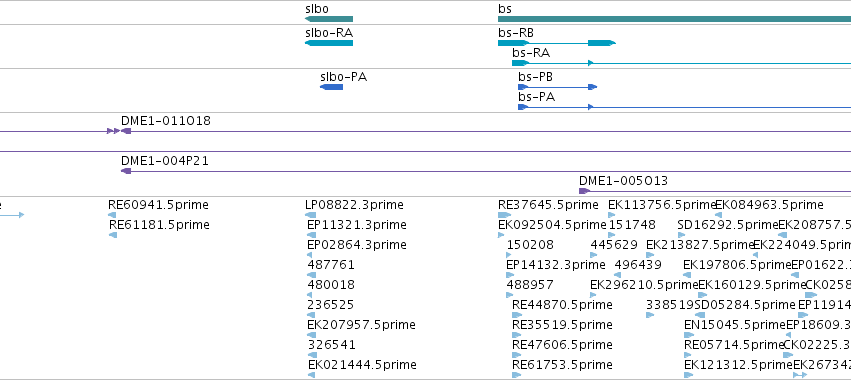Click the bs-RB second exon block

click(602, 43)
